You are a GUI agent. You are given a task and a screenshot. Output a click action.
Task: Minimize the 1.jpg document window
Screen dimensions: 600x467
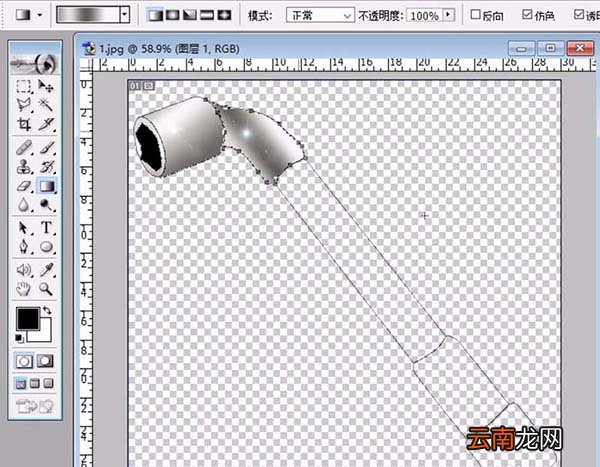pyautogui.click(x=521, y=49)
